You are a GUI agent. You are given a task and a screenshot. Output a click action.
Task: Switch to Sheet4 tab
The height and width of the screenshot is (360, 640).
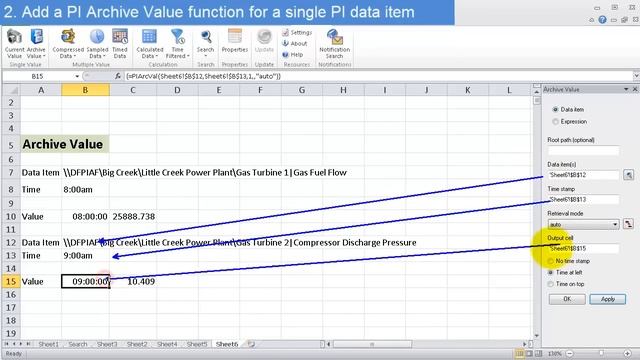(x=167, y=344)
